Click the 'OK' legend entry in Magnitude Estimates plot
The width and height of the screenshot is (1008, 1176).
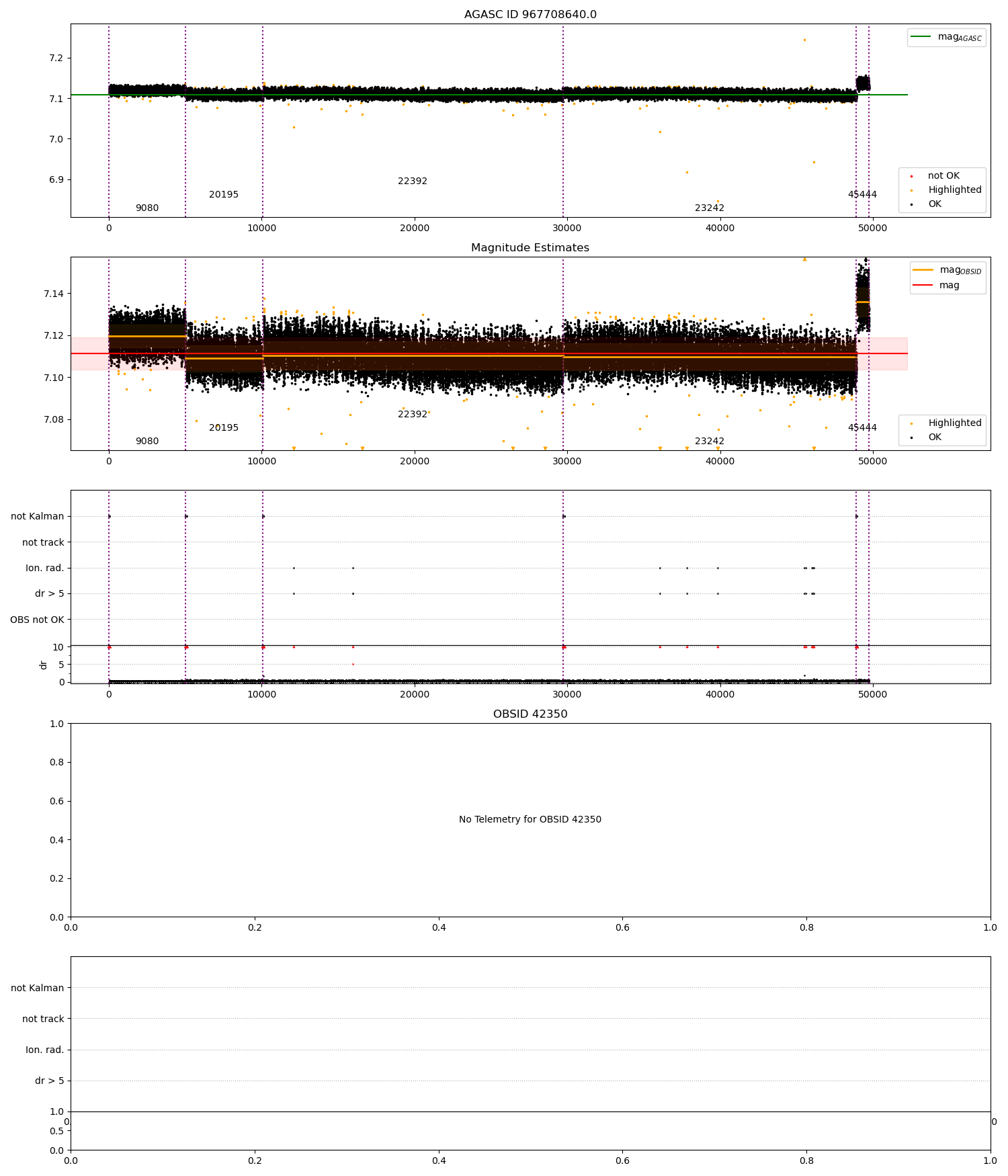tap(935, 437)
